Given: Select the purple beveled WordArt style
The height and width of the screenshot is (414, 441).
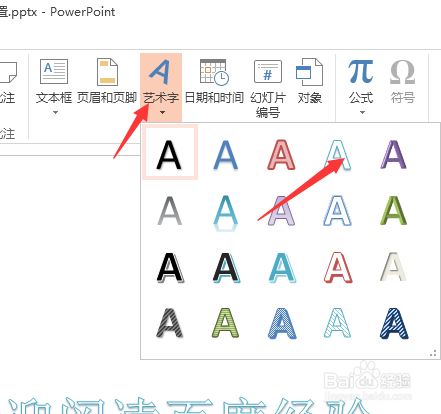Looking at the screenshot, I should click(394, 154).
